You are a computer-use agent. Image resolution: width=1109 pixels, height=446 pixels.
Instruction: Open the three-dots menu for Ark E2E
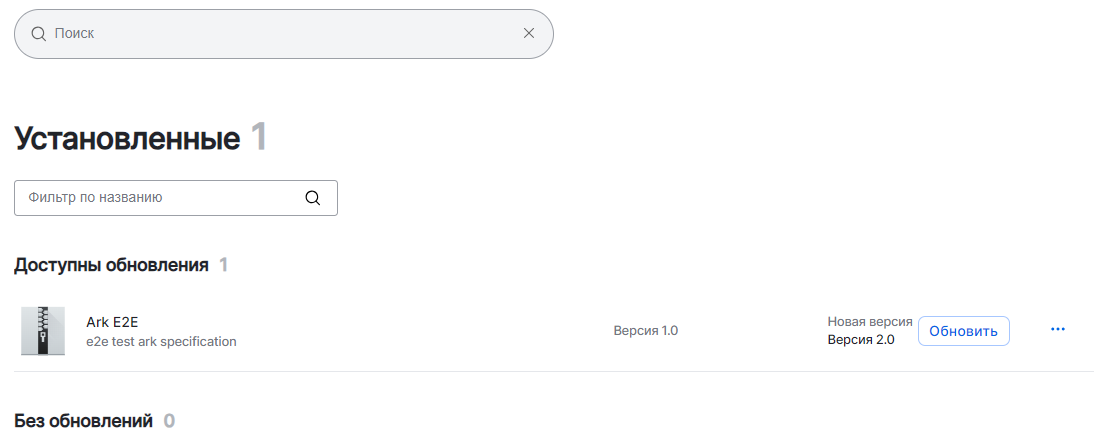click(1058, 330)
